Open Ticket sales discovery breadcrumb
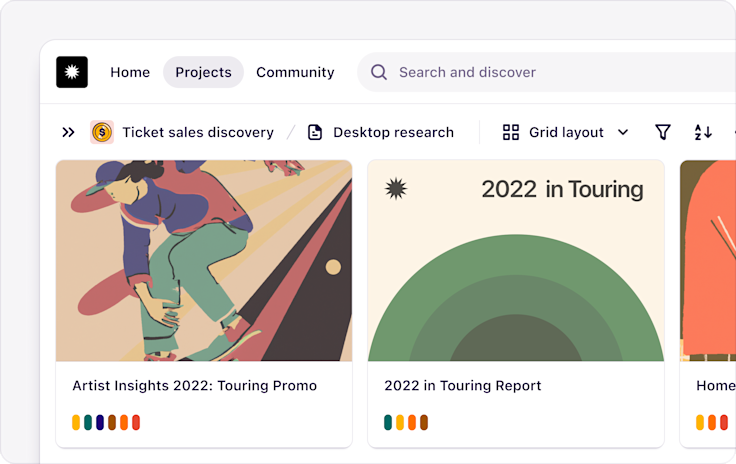The width and height of the screenshot is (736, 464). coord(198,132)
